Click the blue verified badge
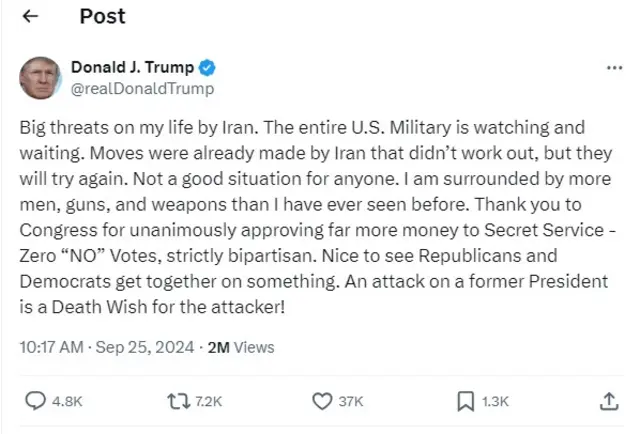640x434 pixels. (207, 68)
